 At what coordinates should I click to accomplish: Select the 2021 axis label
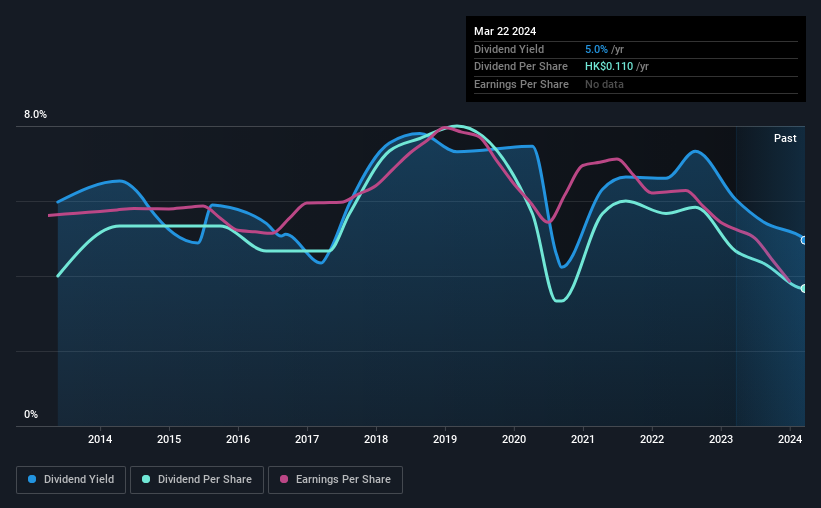[x=583, y=439]
